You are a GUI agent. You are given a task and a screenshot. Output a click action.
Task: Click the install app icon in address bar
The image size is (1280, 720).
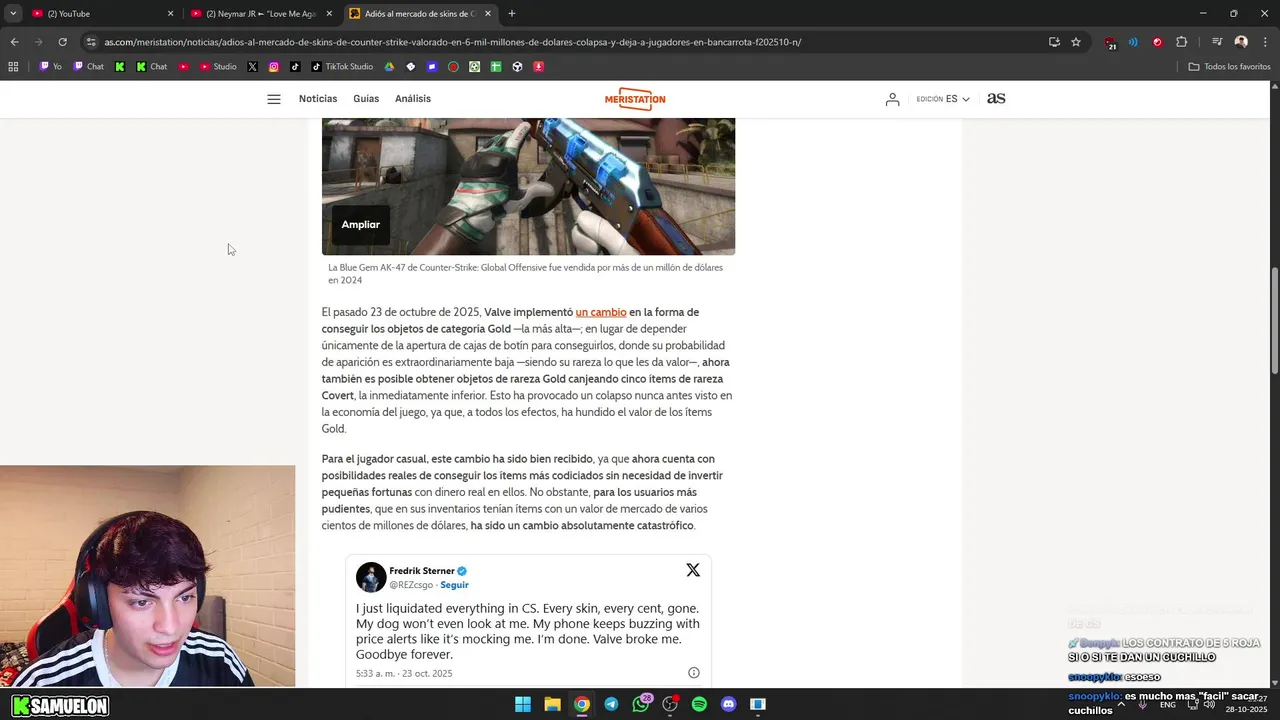(1054, 42)
